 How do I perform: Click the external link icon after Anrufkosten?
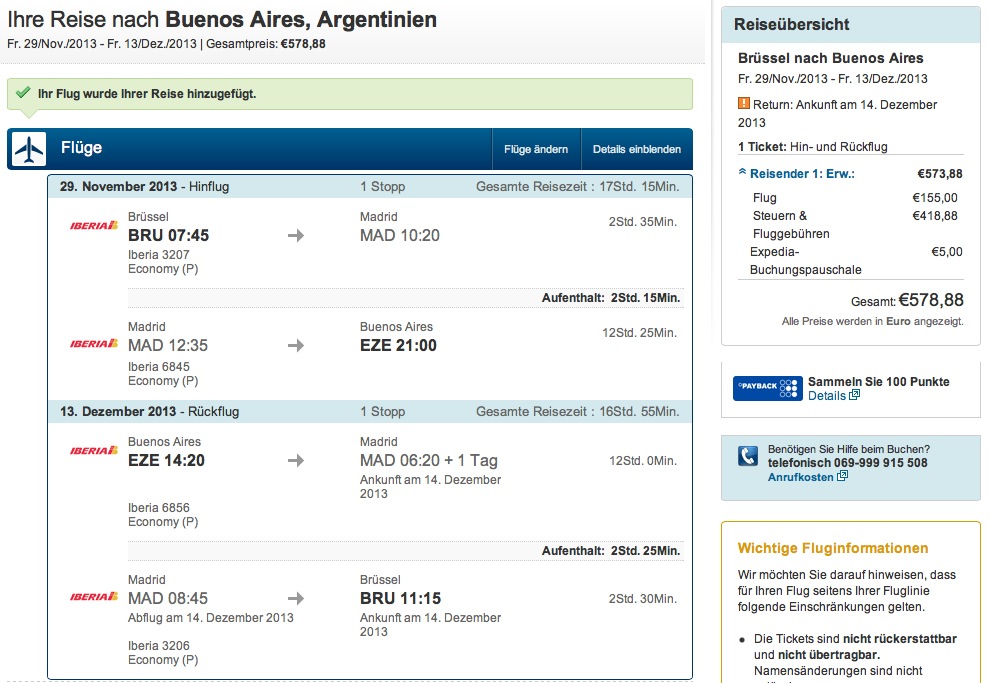click(842, 476)
